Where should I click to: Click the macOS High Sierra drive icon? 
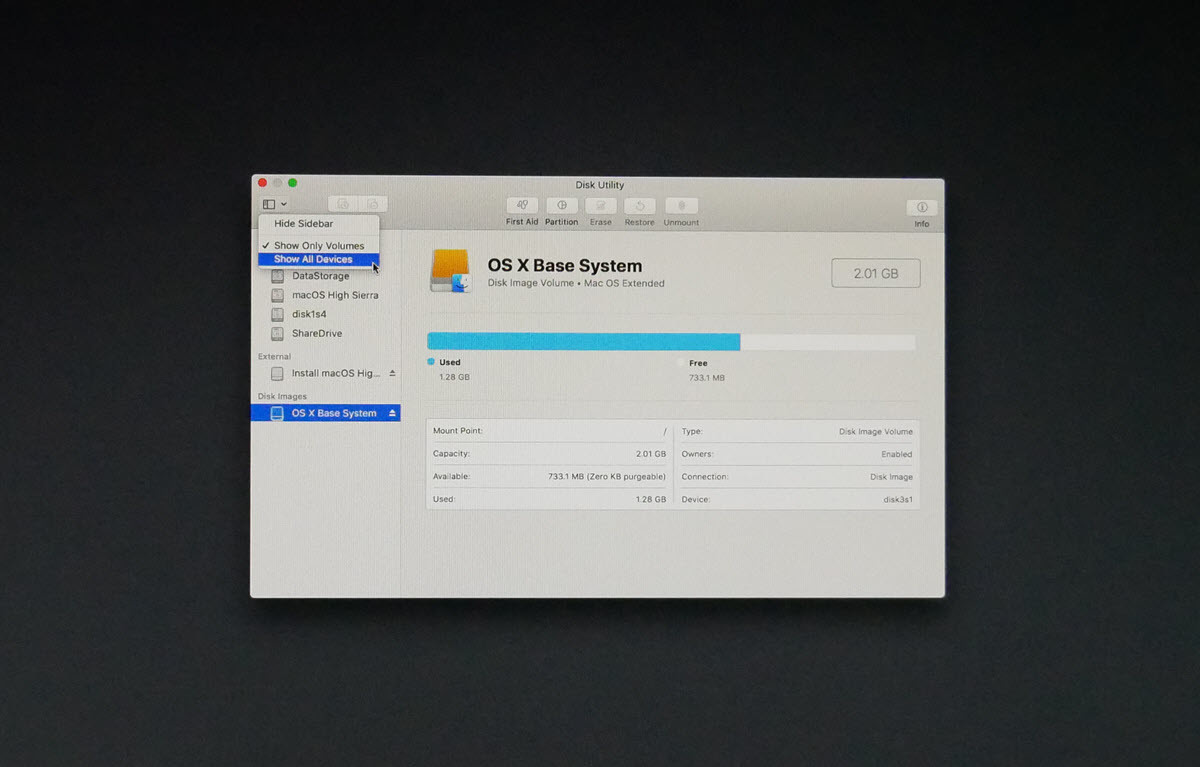pos(277,295)
